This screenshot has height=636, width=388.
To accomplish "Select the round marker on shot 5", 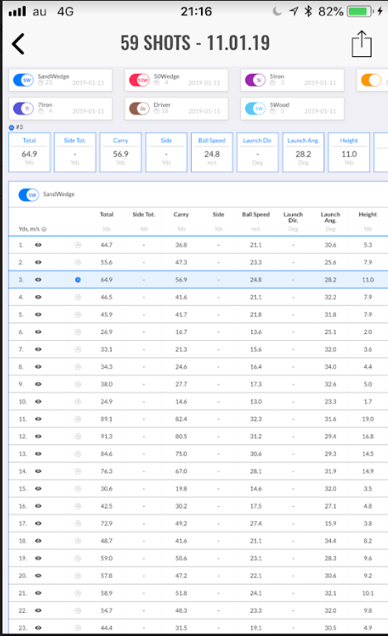I will point(78,314).
